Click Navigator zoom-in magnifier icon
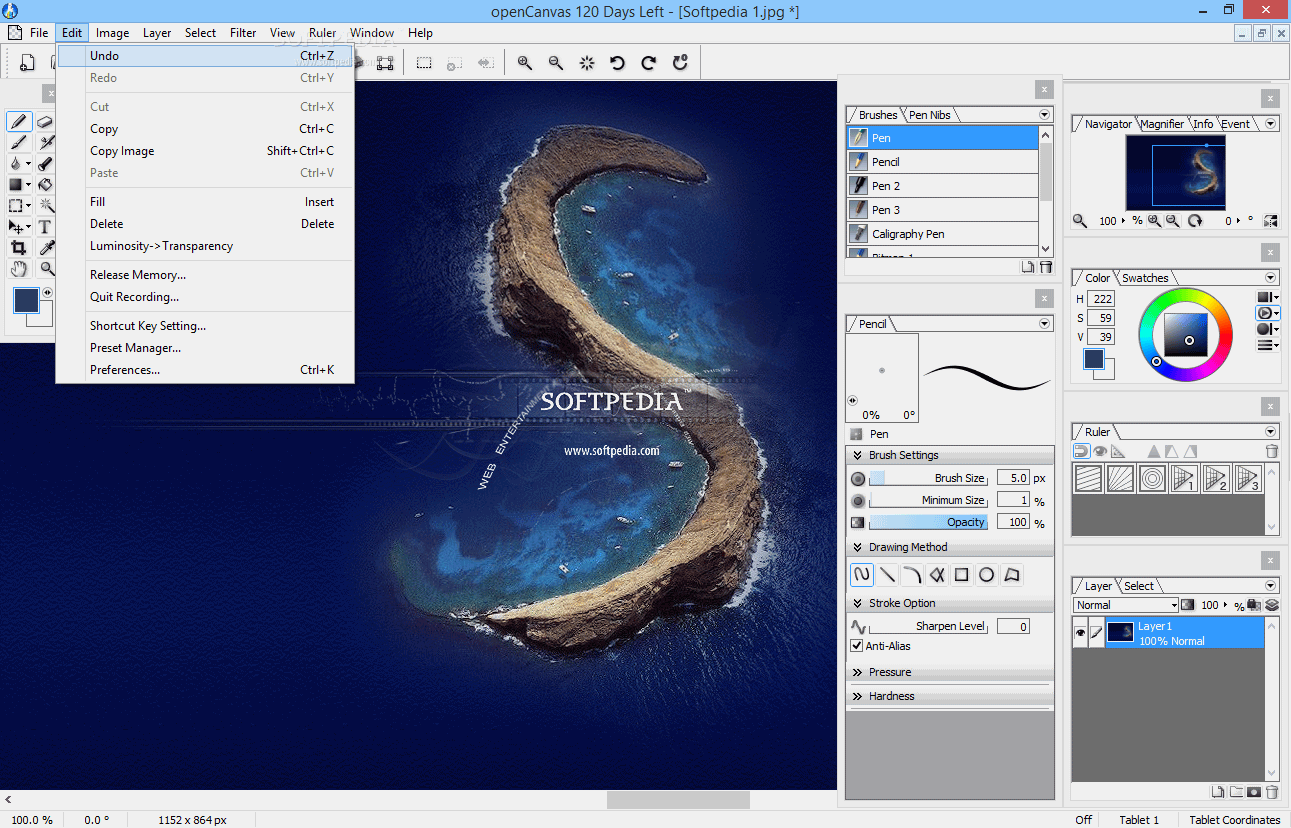The width and height of the screenshot is (1291, 828). (x=1155, y=221)
